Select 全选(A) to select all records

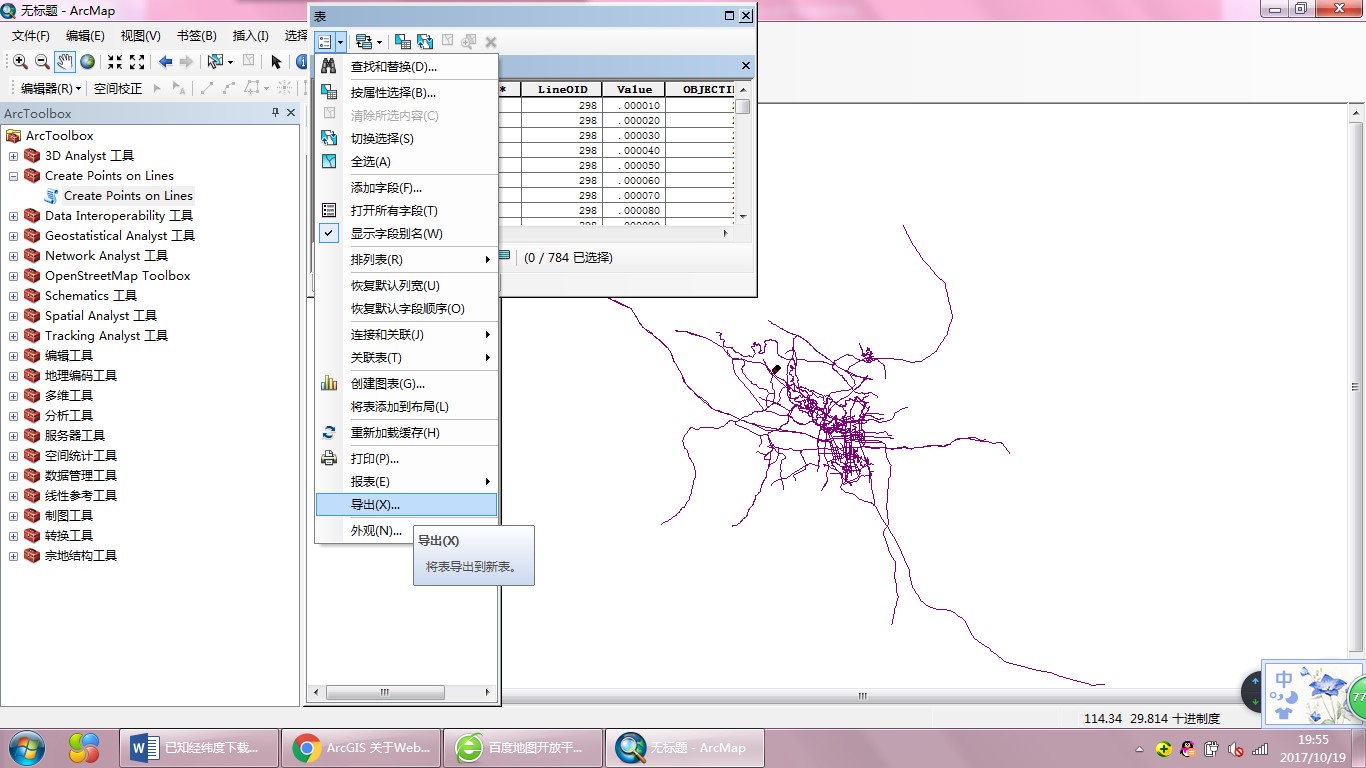(x=406, y=161)
